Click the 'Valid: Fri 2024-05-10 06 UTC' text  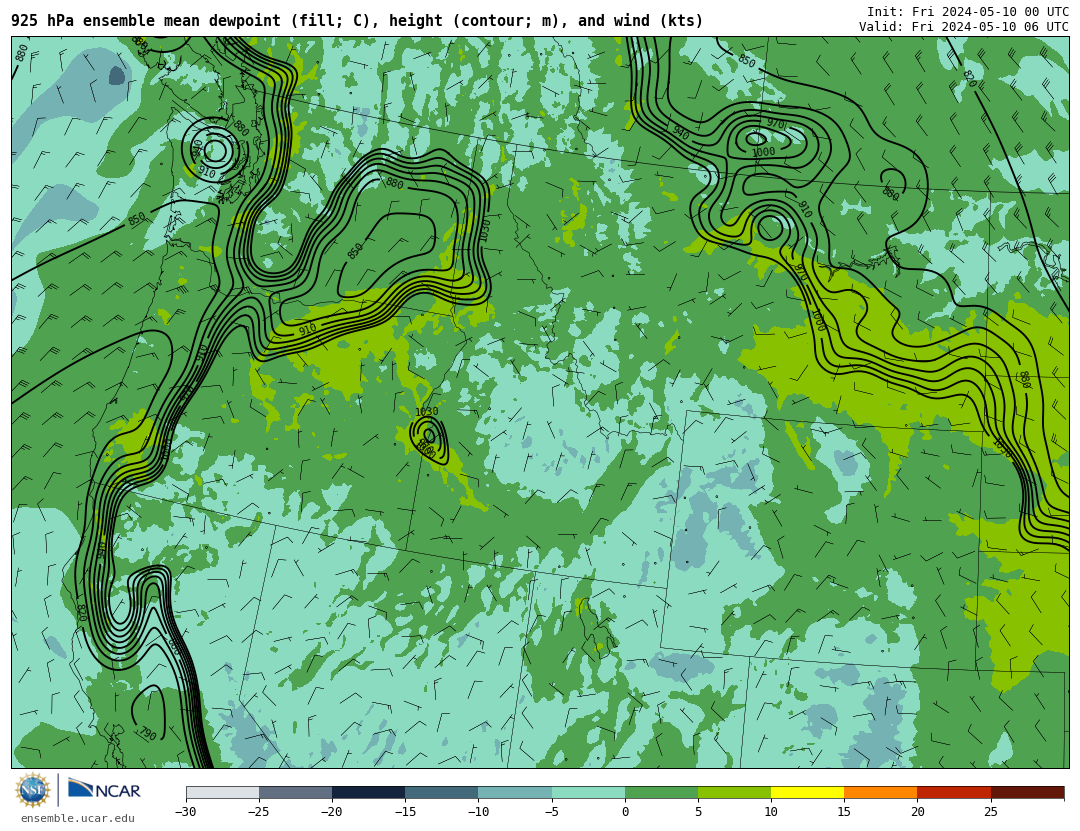[964, 27]
